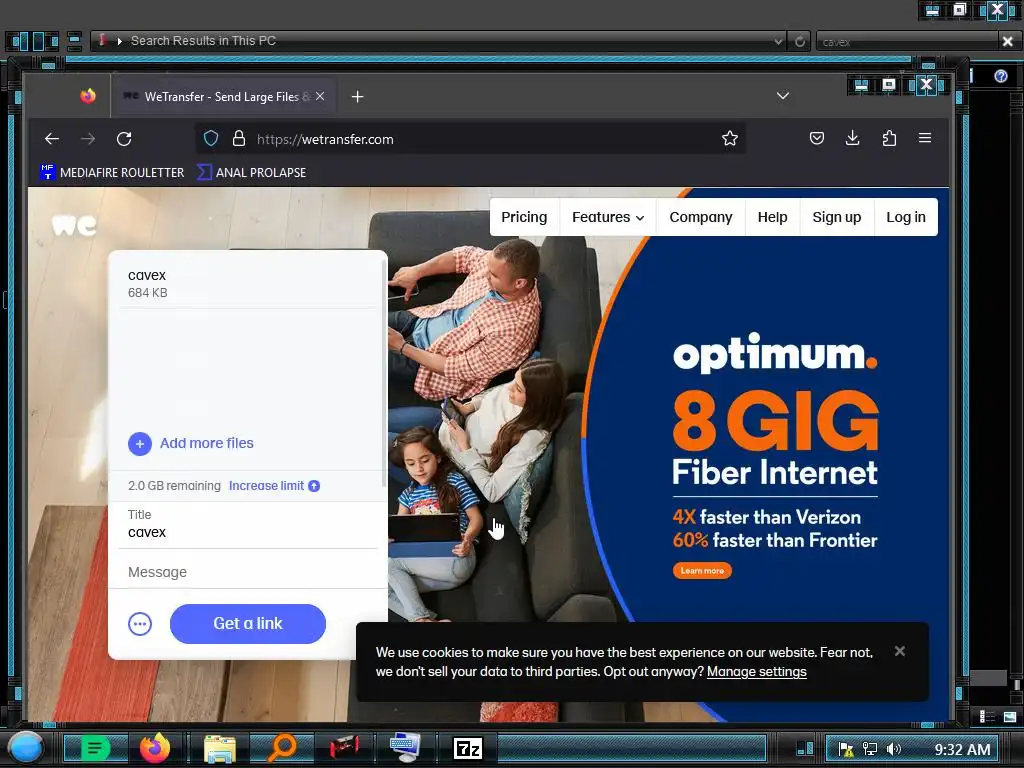Click the Message field
1024x768 pixels.
[248, 572]
